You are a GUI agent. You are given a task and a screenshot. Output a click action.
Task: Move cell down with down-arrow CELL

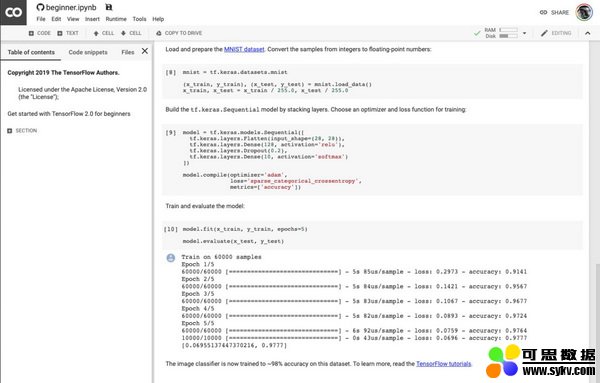tap(131, 33)
